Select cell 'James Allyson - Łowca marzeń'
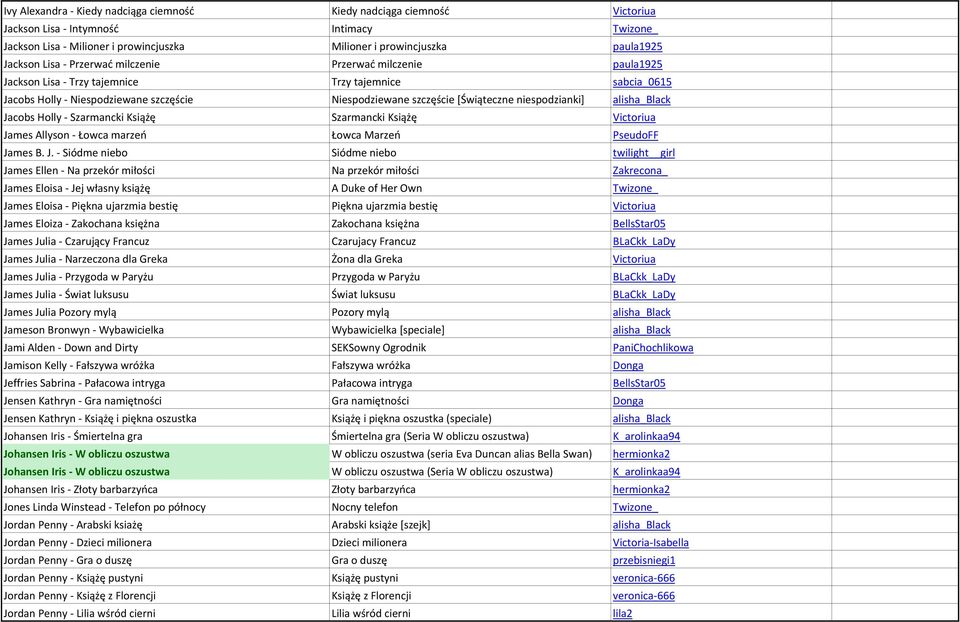 165,135
